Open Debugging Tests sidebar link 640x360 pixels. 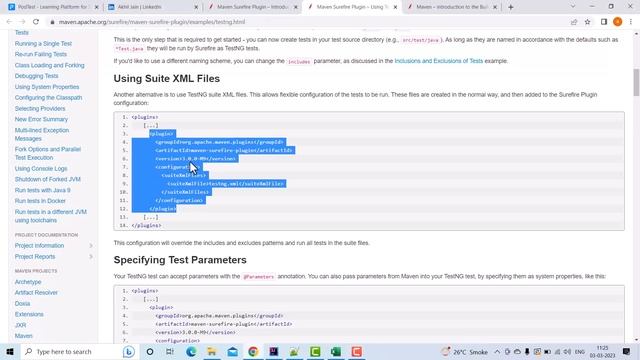click(x=36, y=76)
